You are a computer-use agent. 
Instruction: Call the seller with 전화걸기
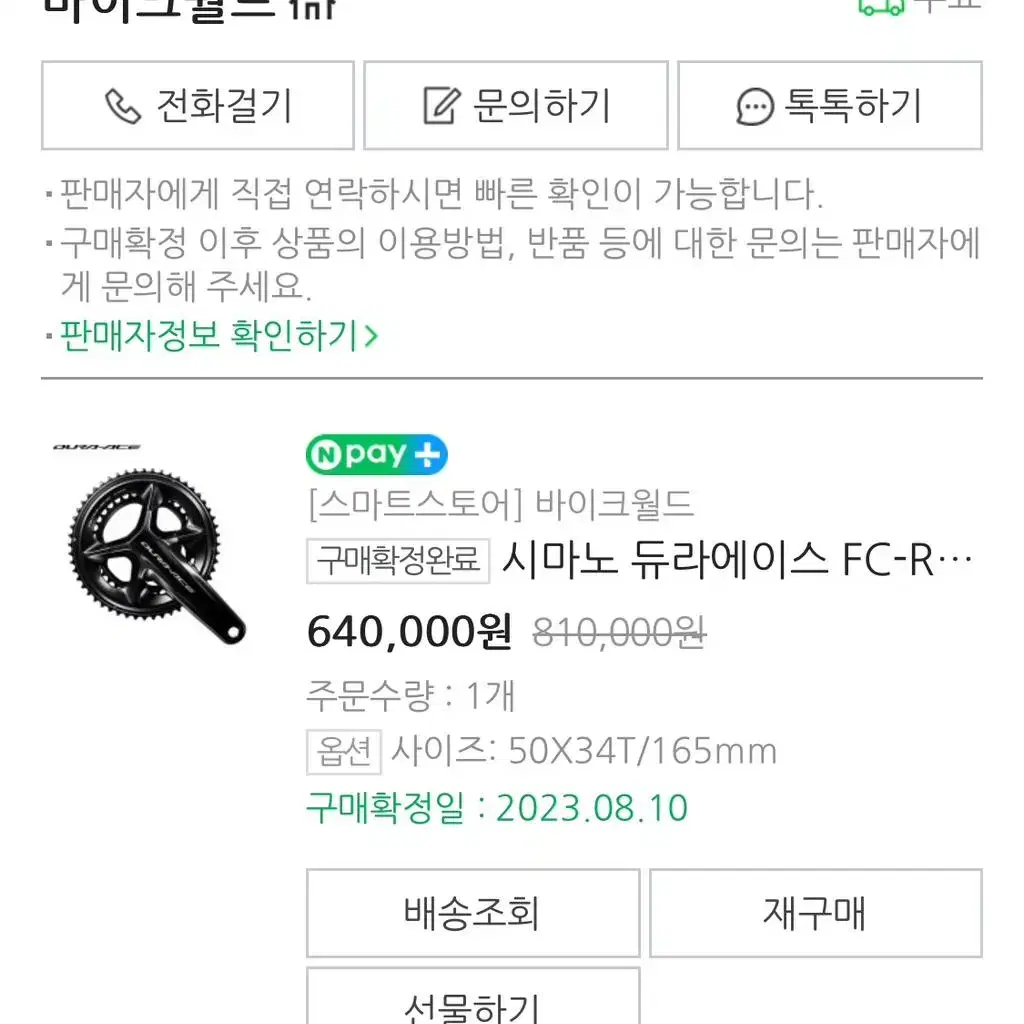tap(198, 105)
